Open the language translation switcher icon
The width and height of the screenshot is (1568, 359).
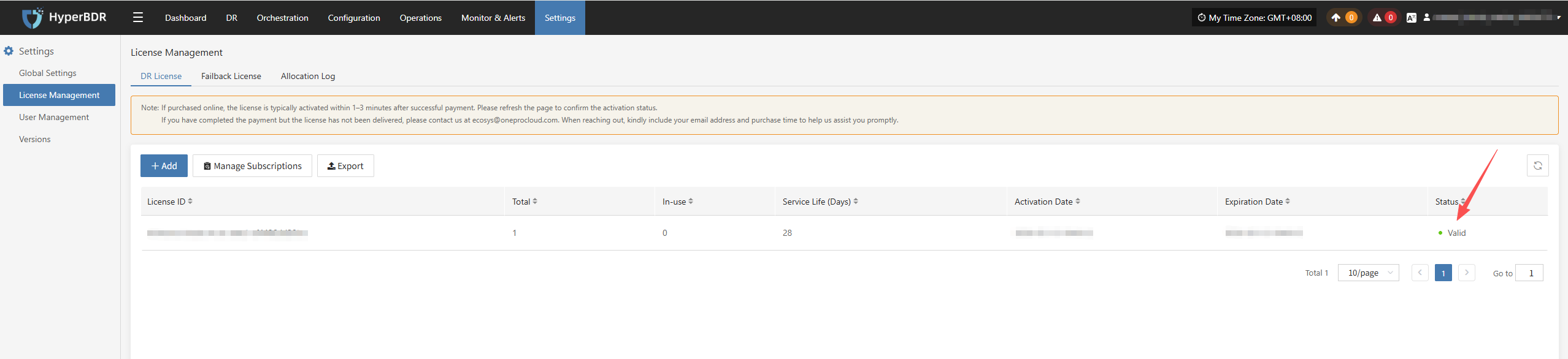tap(1411, 18)
